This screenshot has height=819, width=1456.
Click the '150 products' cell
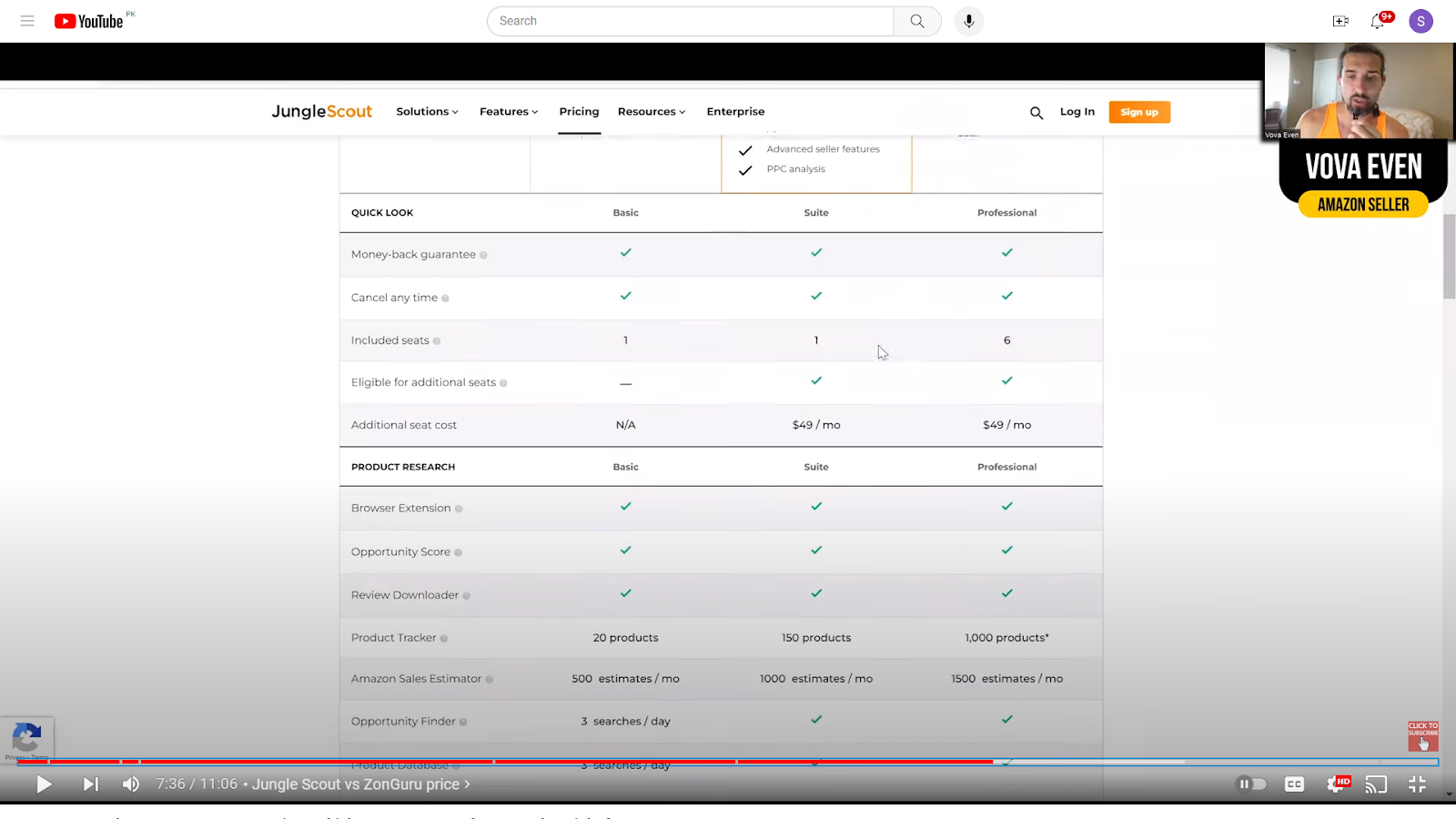point(816,638)
